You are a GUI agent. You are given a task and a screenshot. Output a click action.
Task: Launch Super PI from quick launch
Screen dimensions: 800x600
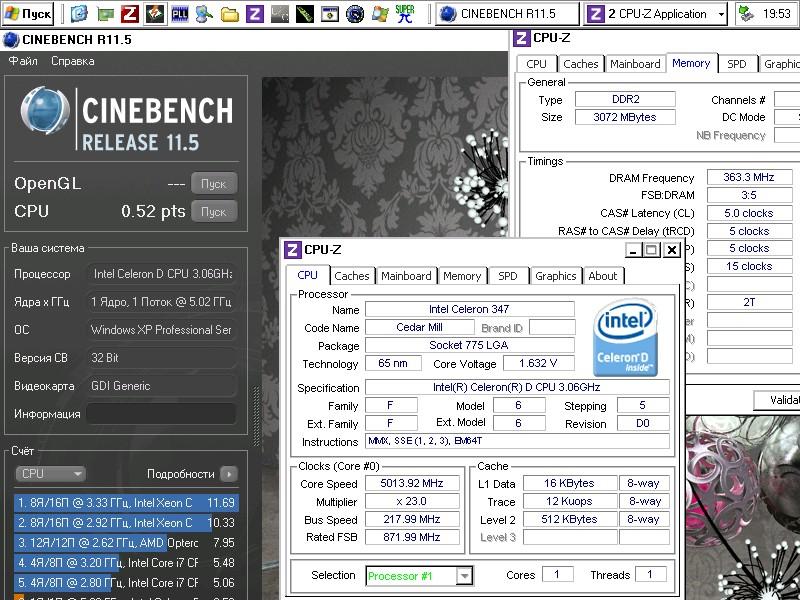[405, 14]
